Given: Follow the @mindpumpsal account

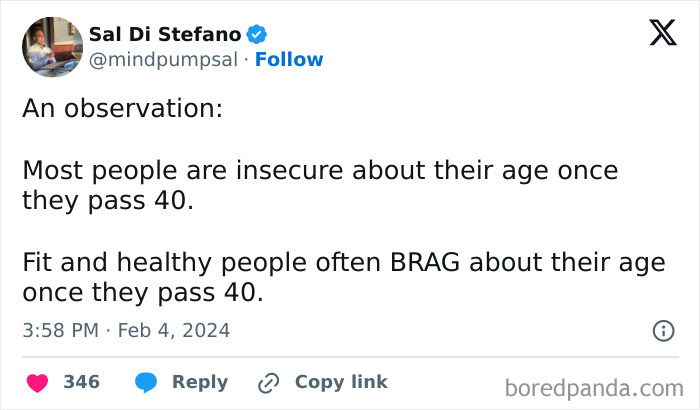Looking at the screenshot, I should (289, 59).
